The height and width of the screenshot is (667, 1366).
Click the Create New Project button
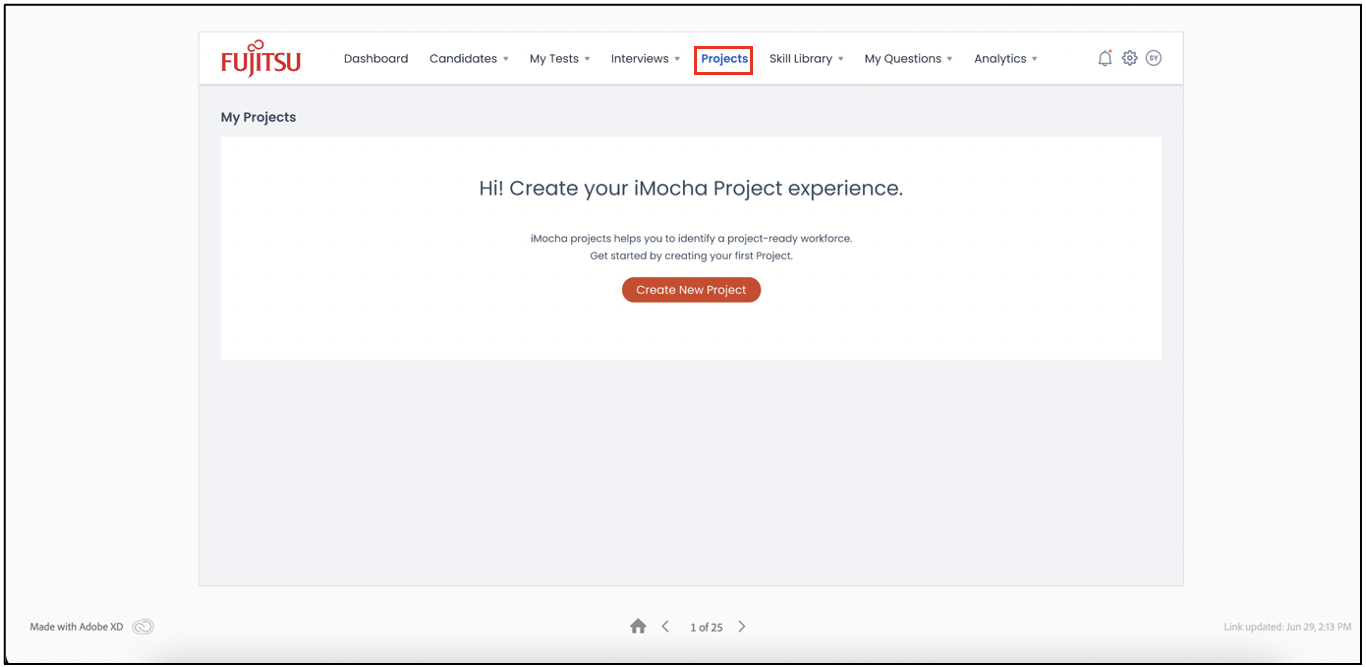point(691,290)
